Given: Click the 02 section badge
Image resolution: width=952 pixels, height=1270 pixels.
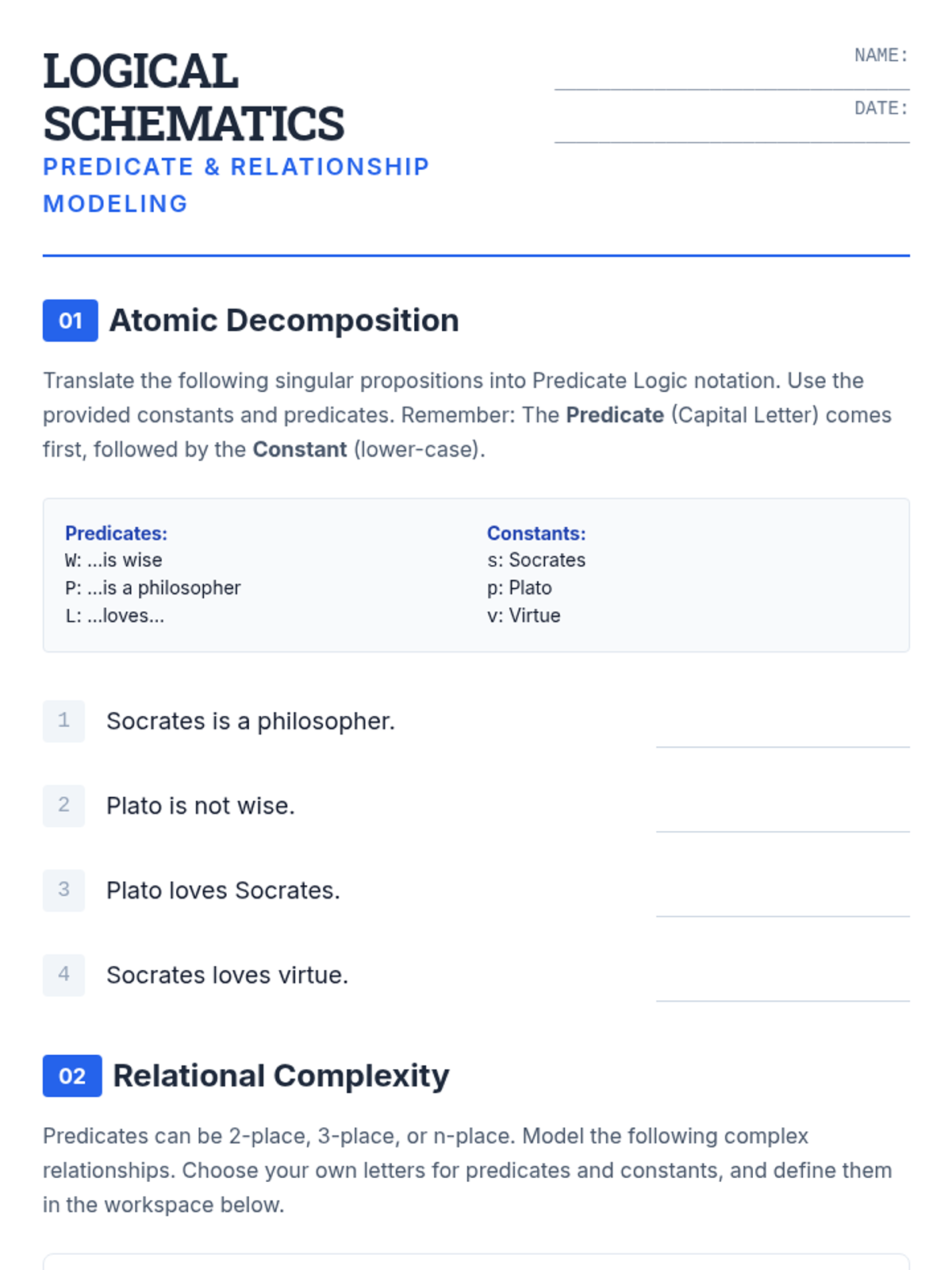Looking at the screenshot, I should pos(72,1076).
